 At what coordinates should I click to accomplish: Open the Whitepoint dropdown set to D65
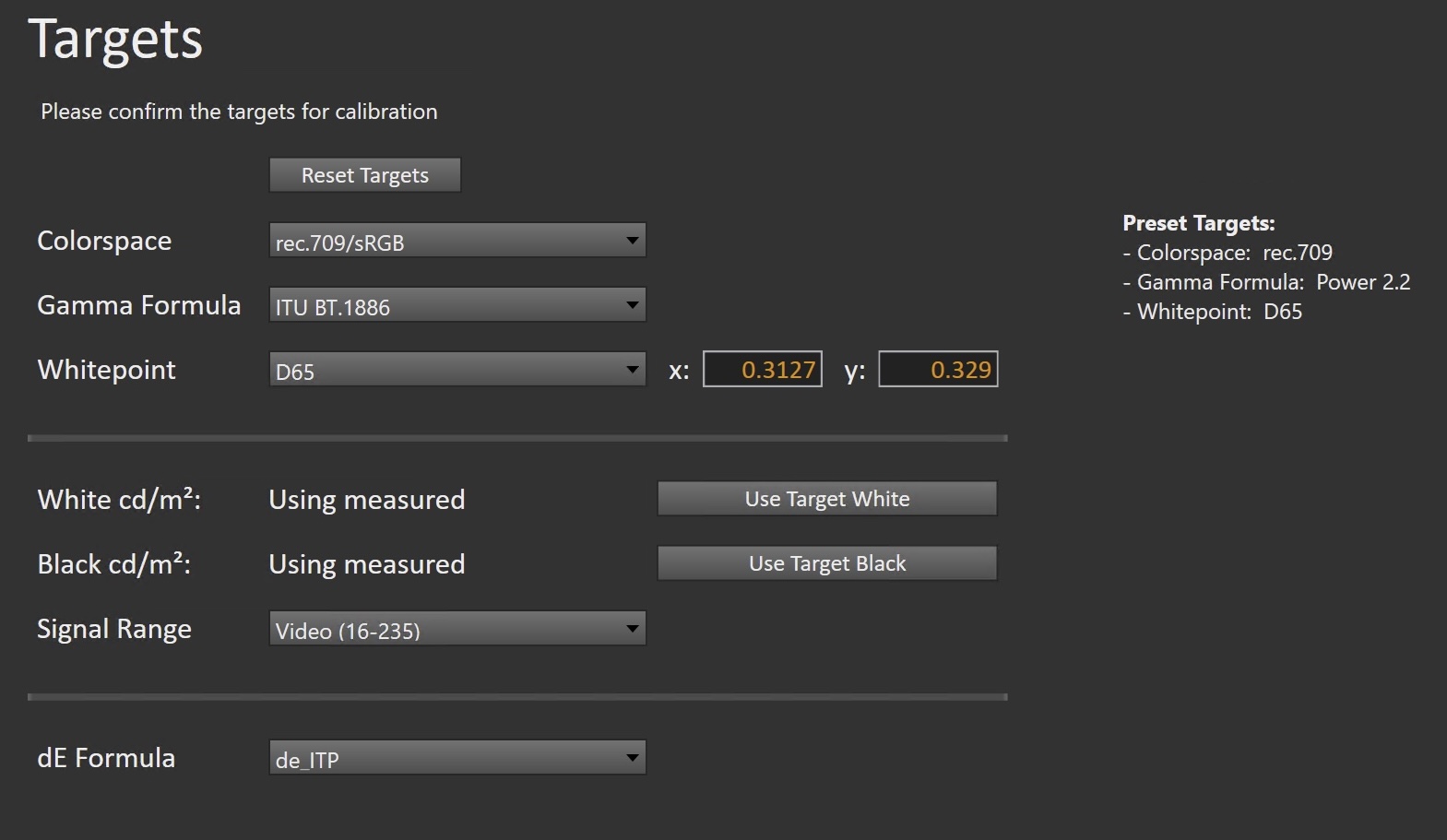click(x=457, y=371)
